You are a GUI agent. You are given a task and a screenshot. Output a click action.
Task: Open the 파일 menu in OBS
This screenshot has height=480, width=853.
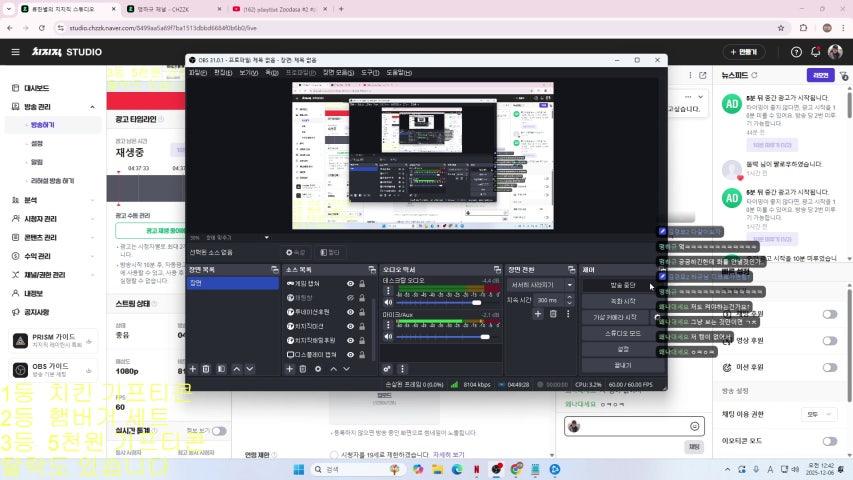click(197, 72)
